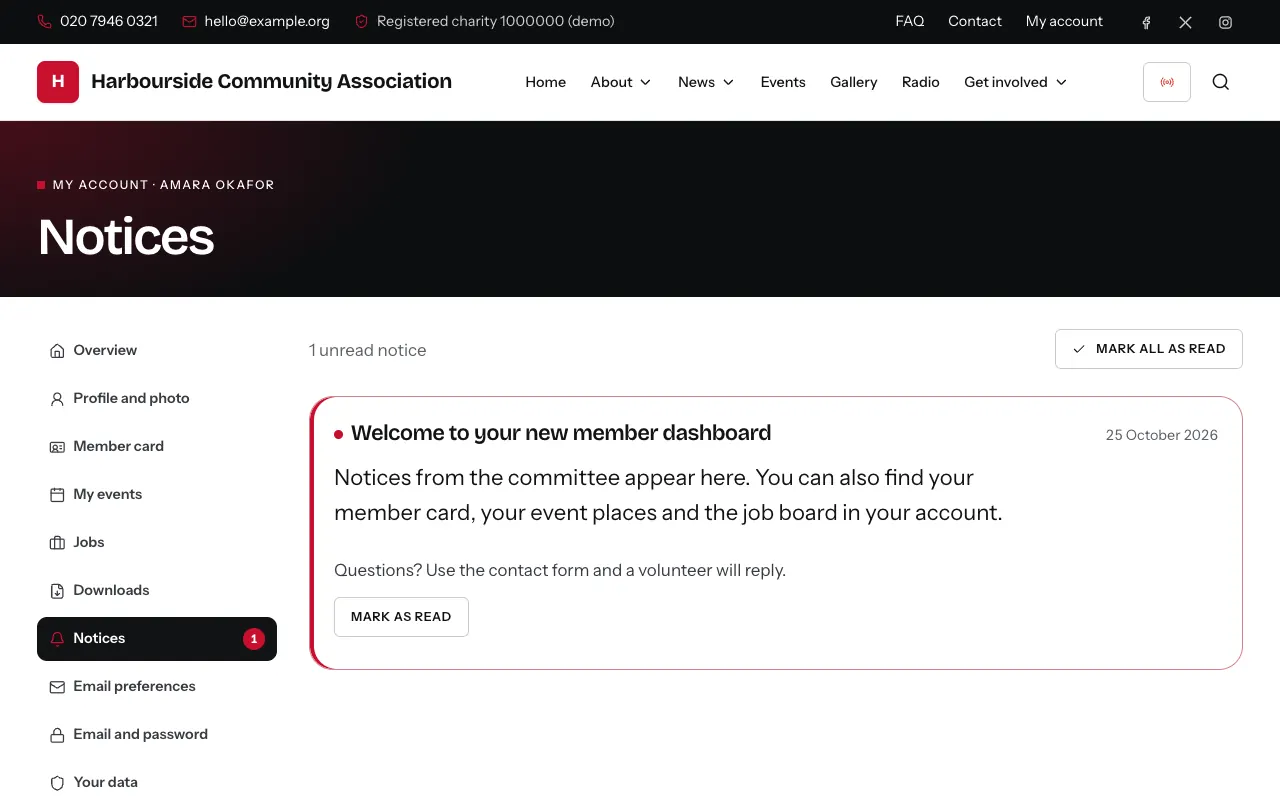The image size is (1280, 800).
Task: Expand the About dropdown menu
Action: [621, 82]
